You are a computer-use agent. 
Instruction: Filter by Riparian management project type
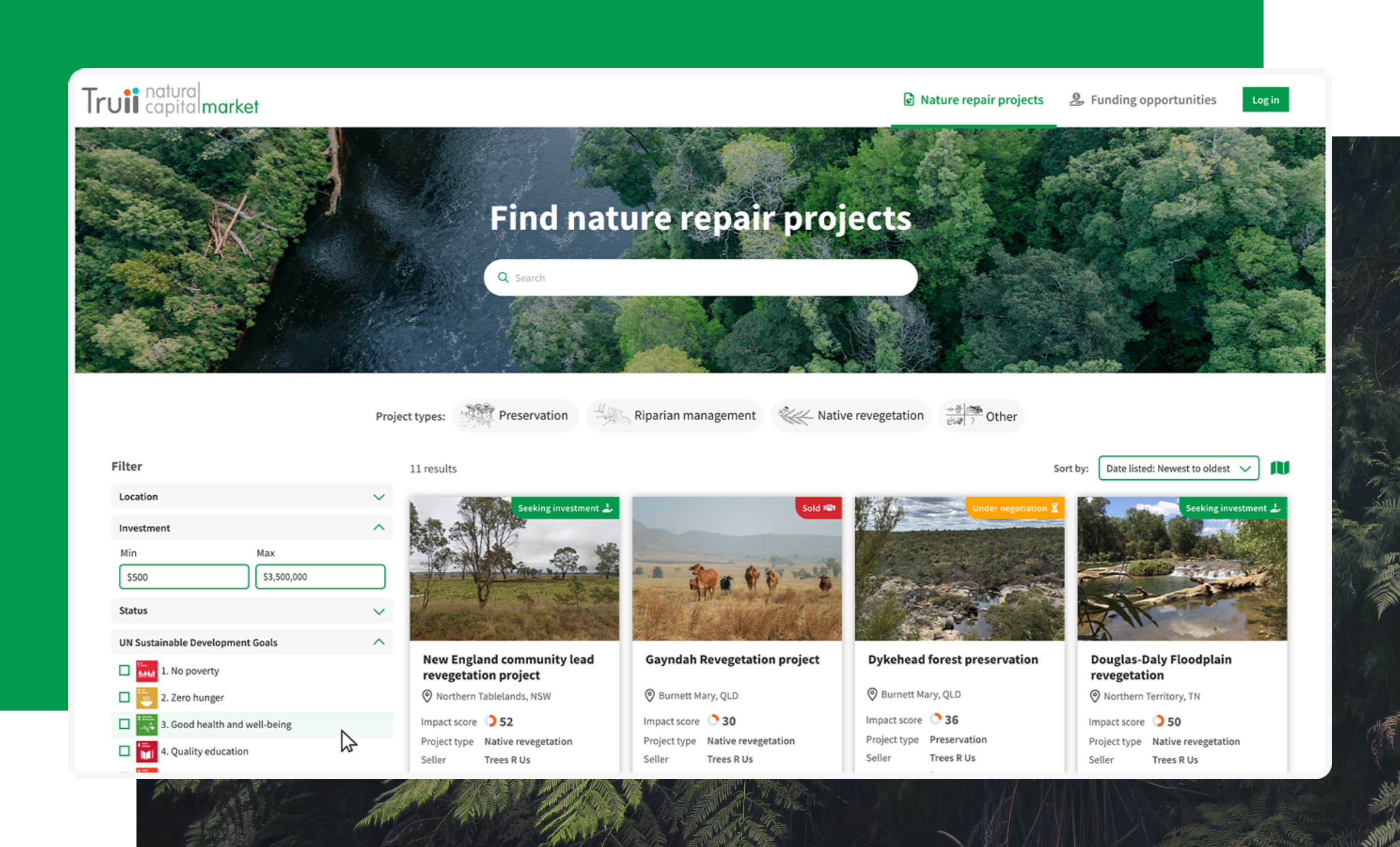[674, 416]
